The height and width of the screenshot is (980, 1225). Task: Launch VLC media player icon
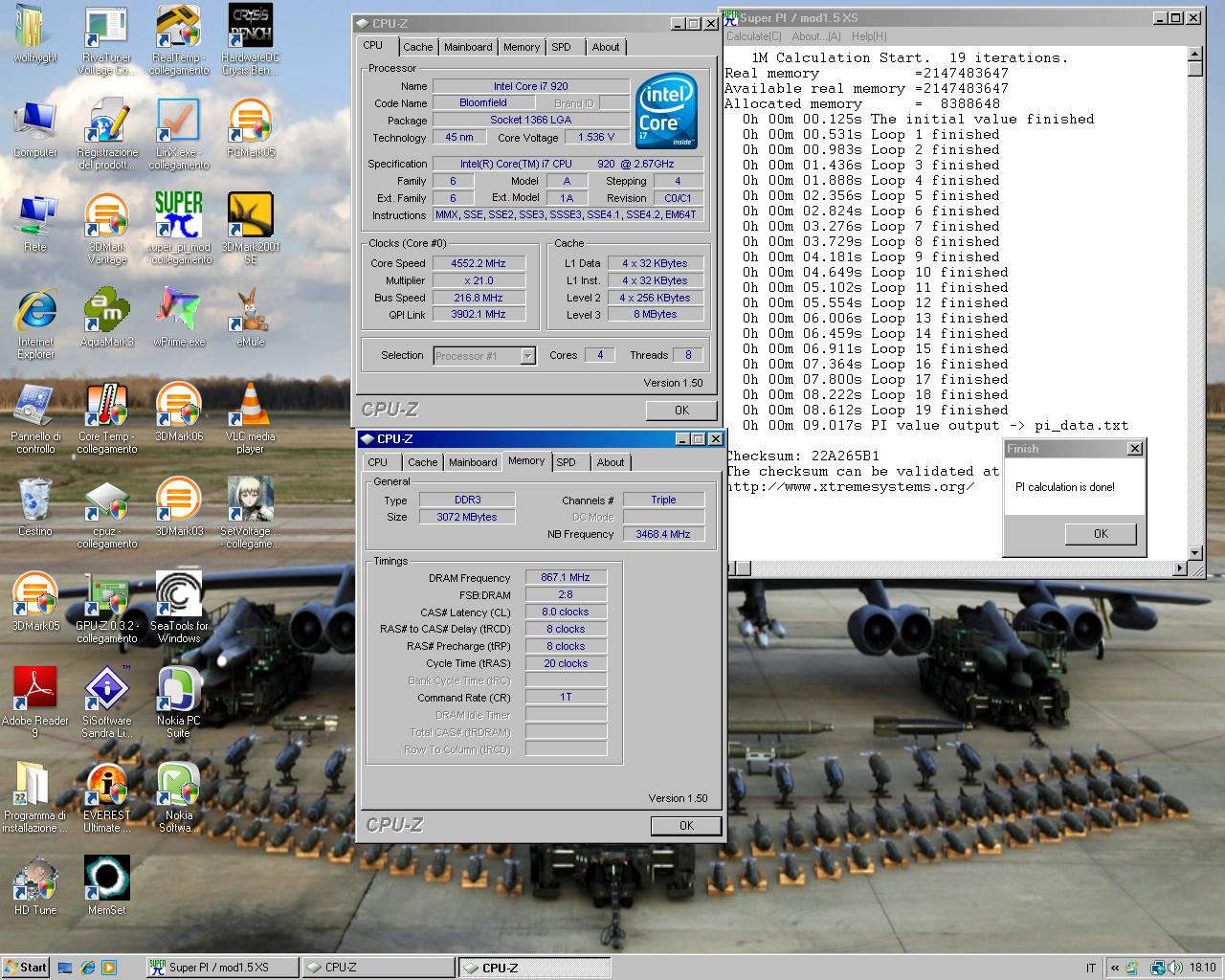coord(250,418)
